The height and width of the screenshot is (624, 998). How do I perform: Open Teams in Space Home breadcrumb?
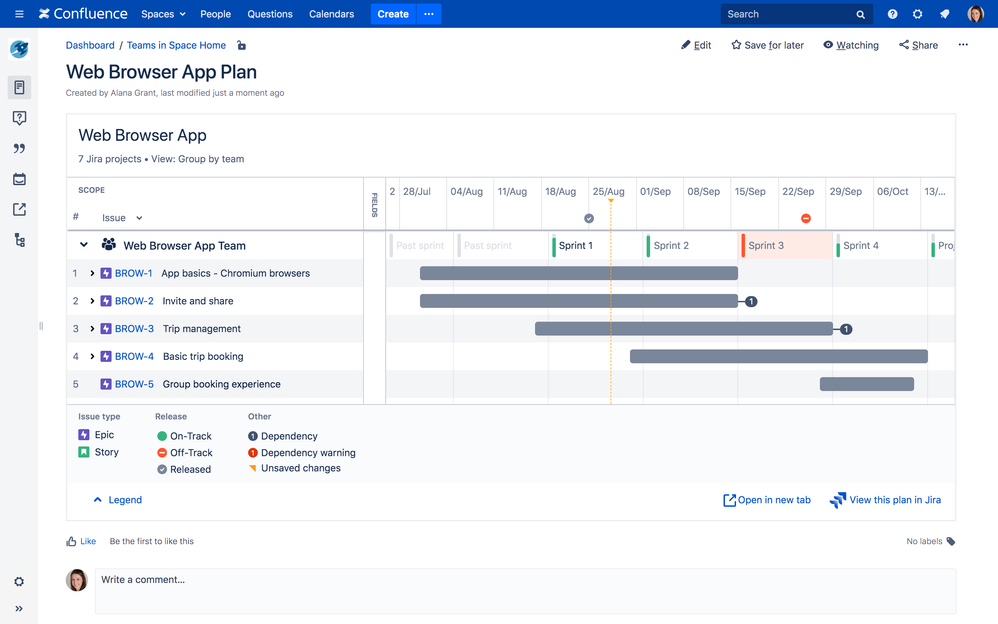click(x=176, y=45)
